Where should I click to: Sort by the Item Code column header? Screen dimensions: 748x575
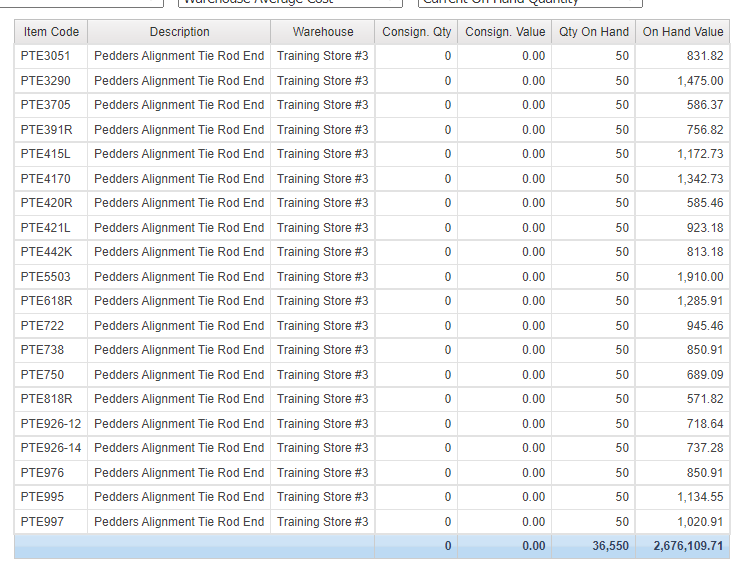coord(51,32)
